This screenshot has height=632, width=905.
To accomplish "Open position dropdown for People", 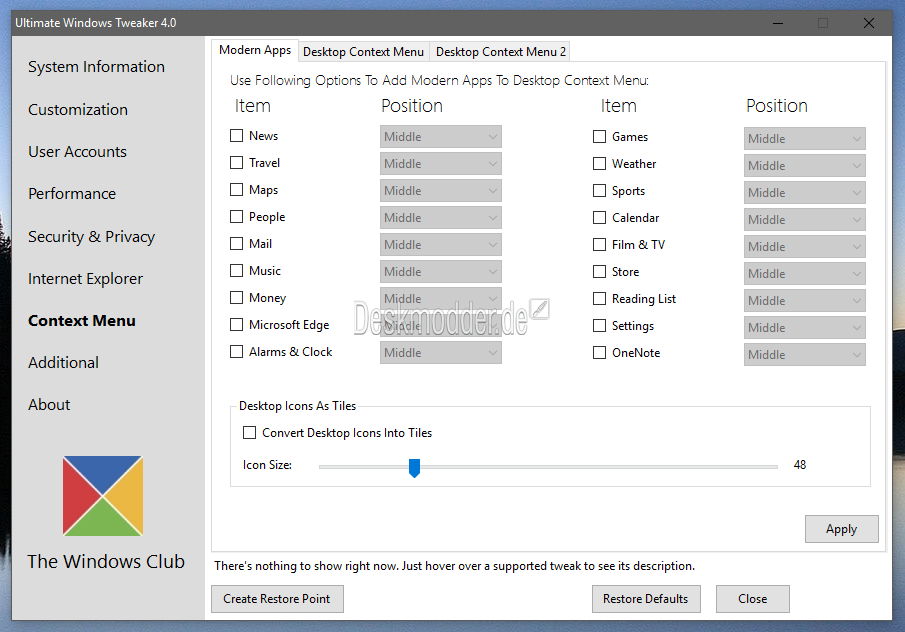I will click(x=441, y=218).
